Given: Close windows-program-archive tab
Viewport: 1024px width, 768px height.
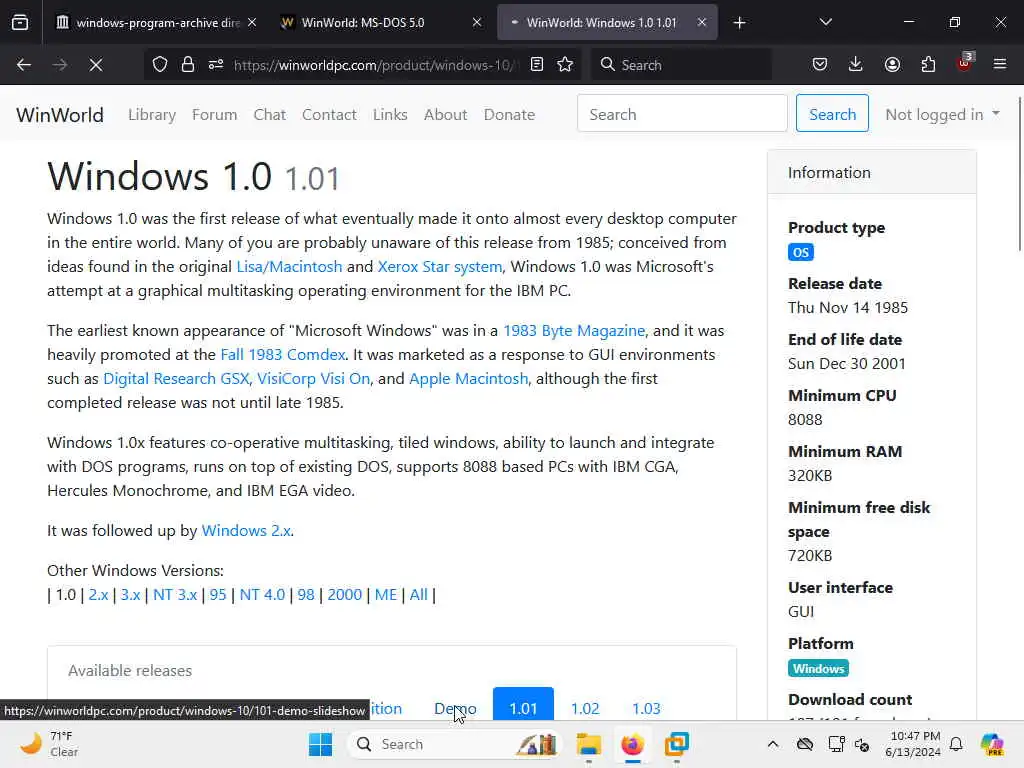Looking at the screenshot, I should (x=252, y=23).
